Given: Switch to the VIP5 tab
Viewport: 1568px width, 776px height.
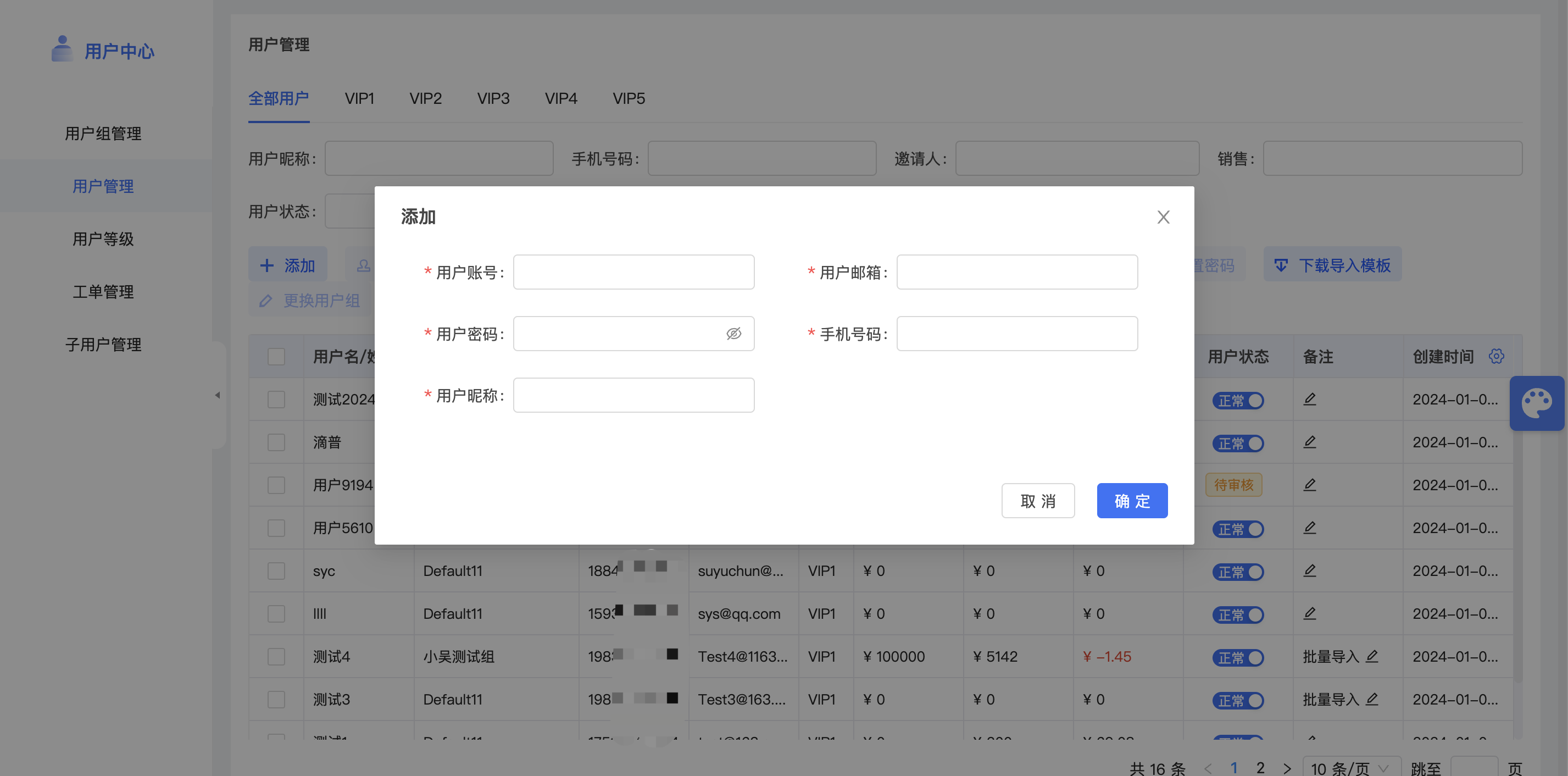Looking at the screenshot, I should (629, 98).
